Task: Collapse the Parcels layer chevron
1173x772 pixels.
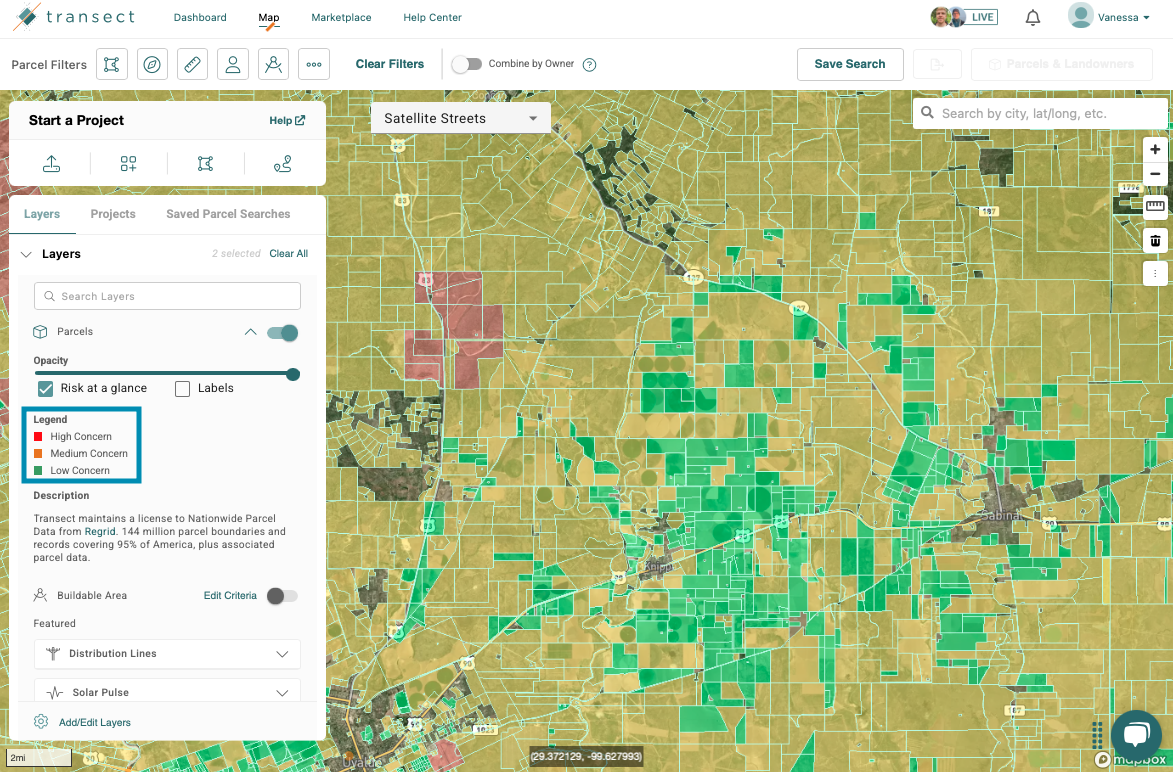Action: [x=250, y=332]
